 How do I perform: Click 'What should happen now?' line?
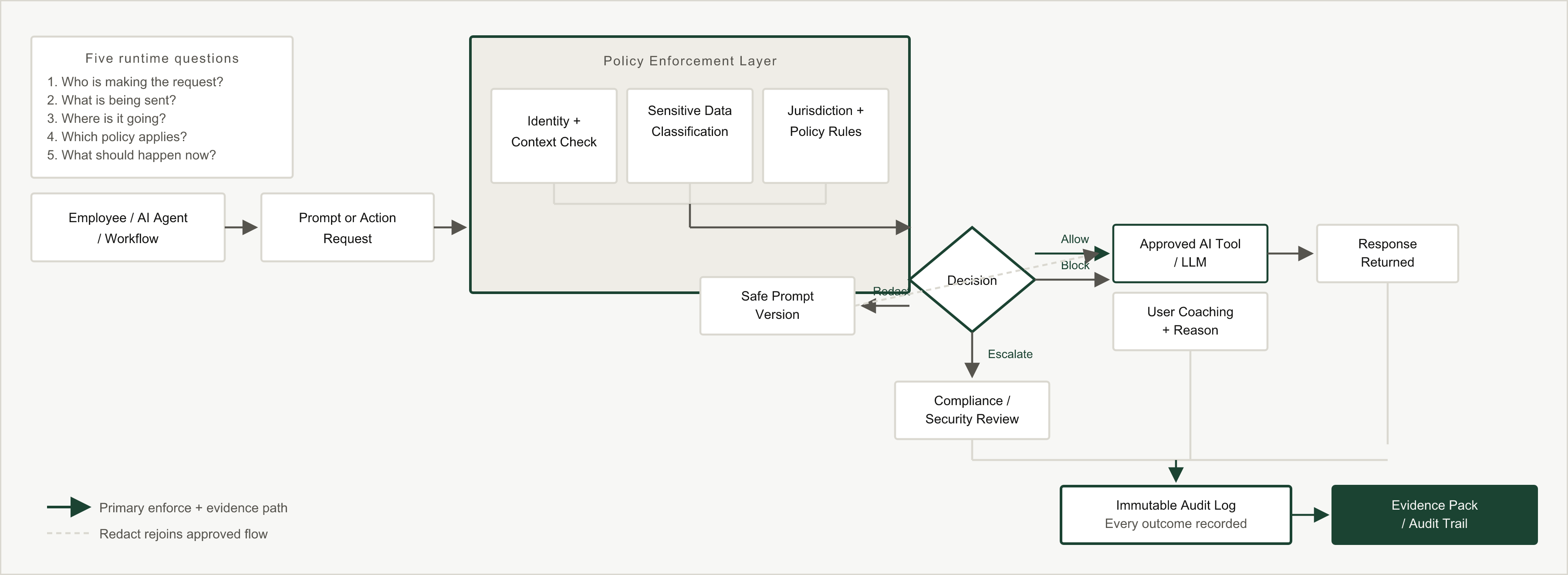click(132, 155)
